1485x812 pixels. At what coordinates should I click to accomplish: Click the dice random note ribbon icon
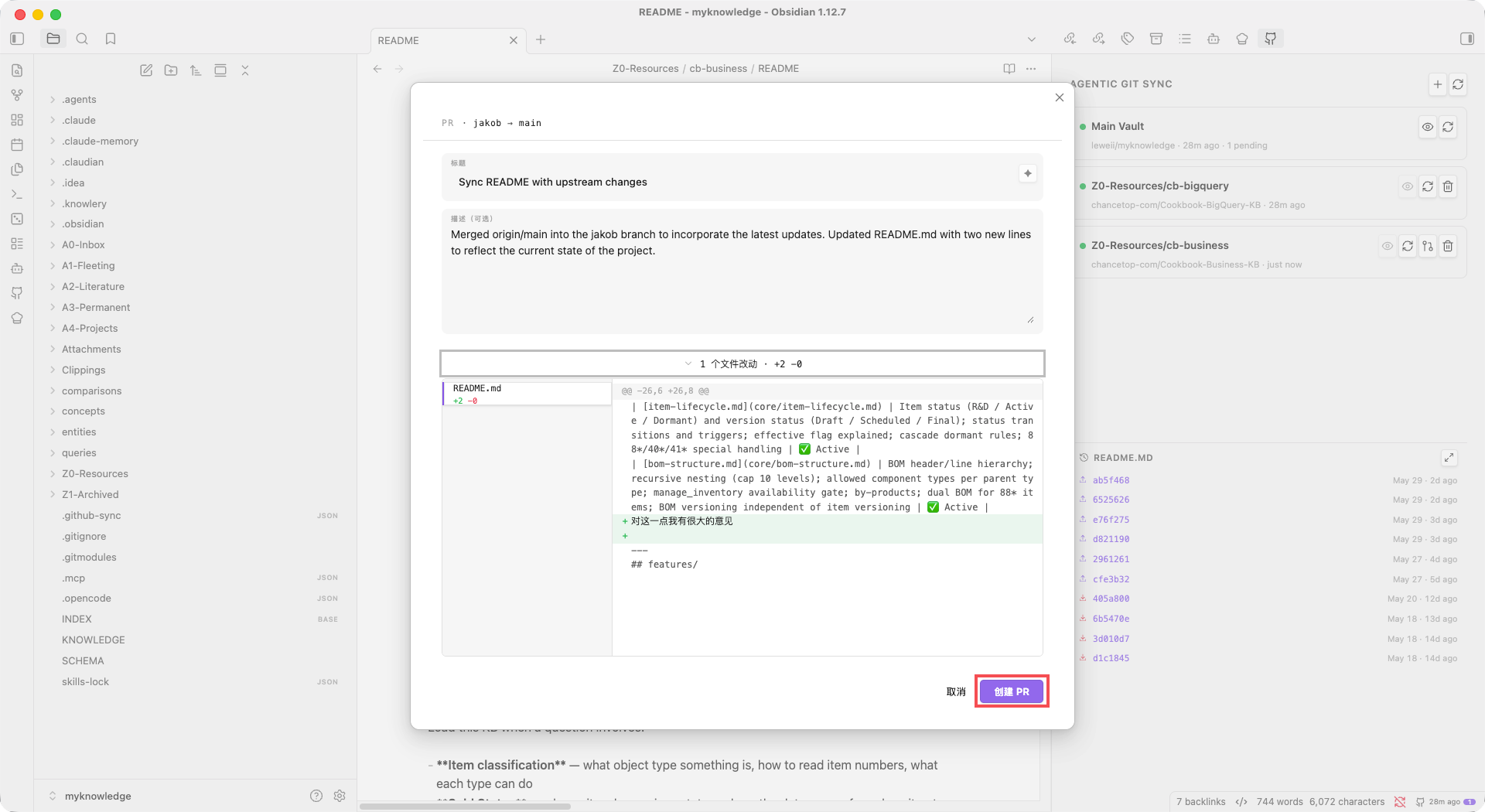click(x=17, y=219)
